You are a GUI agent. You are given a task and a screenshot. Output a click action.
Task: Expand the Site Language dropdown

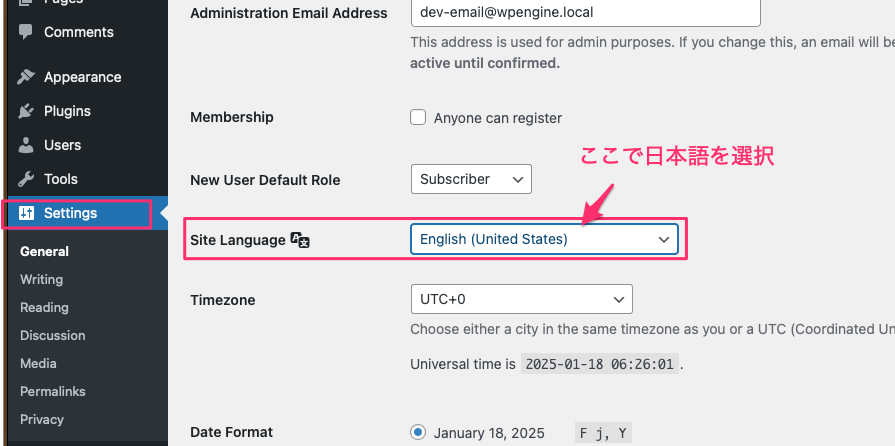tap(544, 239)
